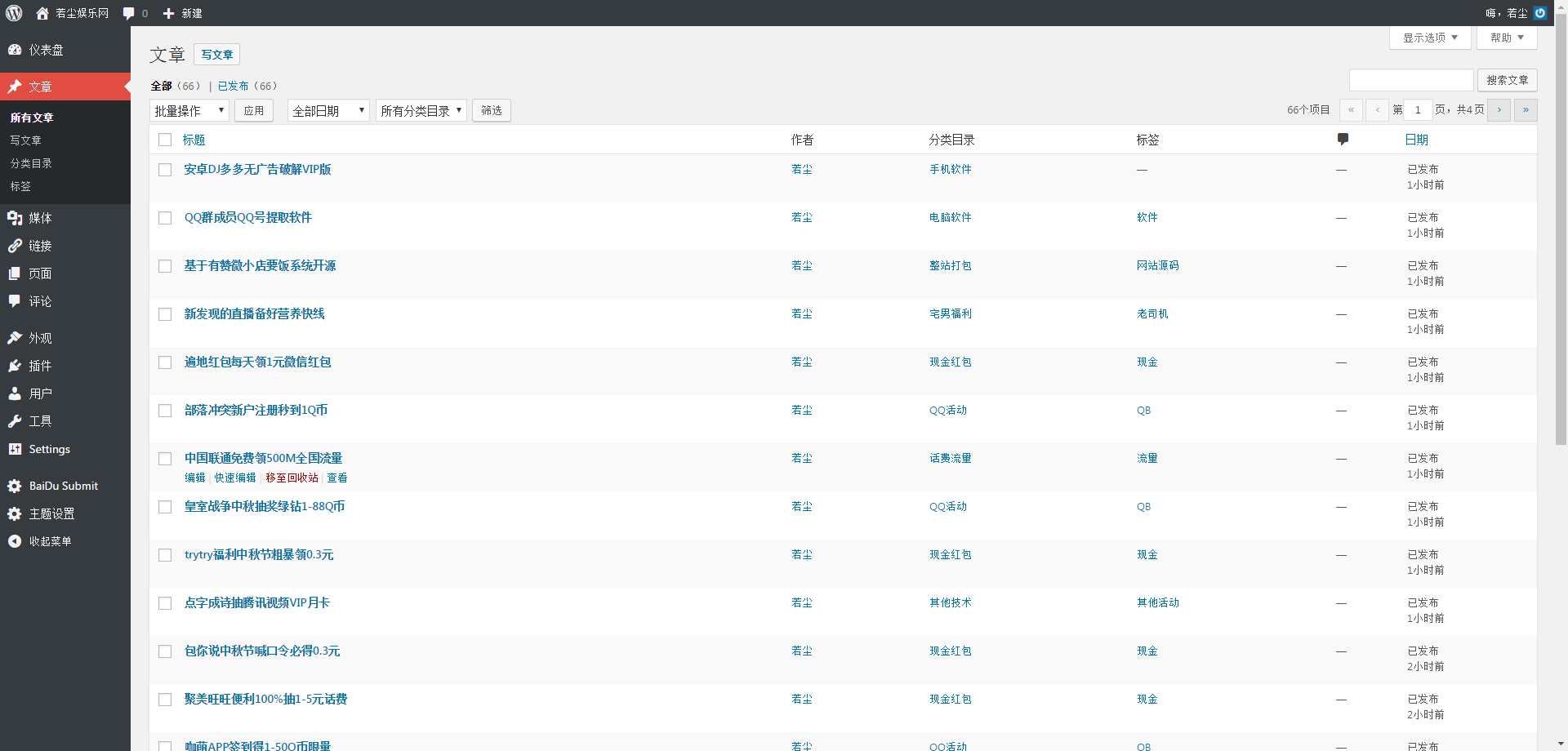Open the 工具 wrench icon
The image size is (1568, 751).
pyautogui.click(x=15, y=421)
